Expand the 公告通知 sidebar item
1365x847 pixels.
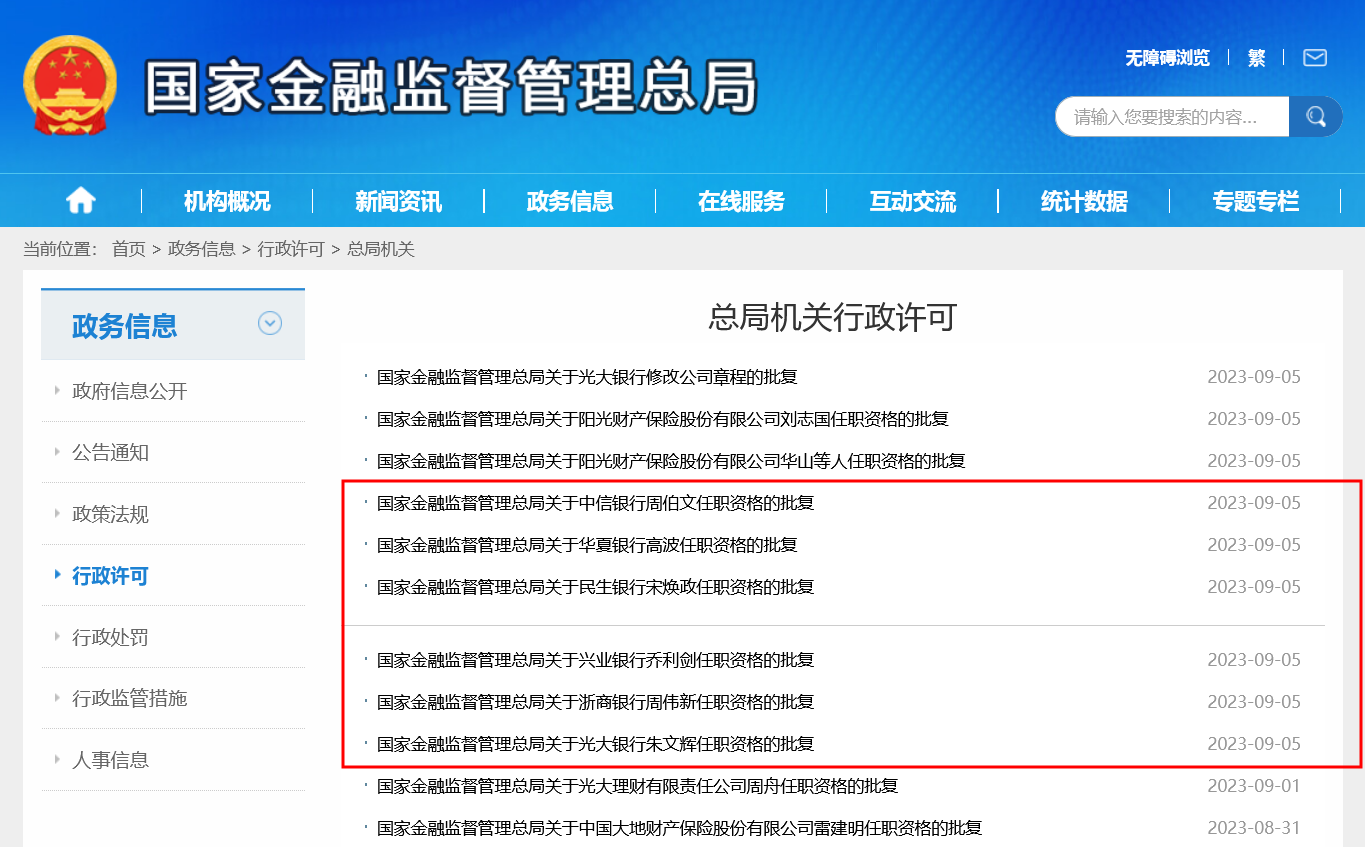pos(110,452)
